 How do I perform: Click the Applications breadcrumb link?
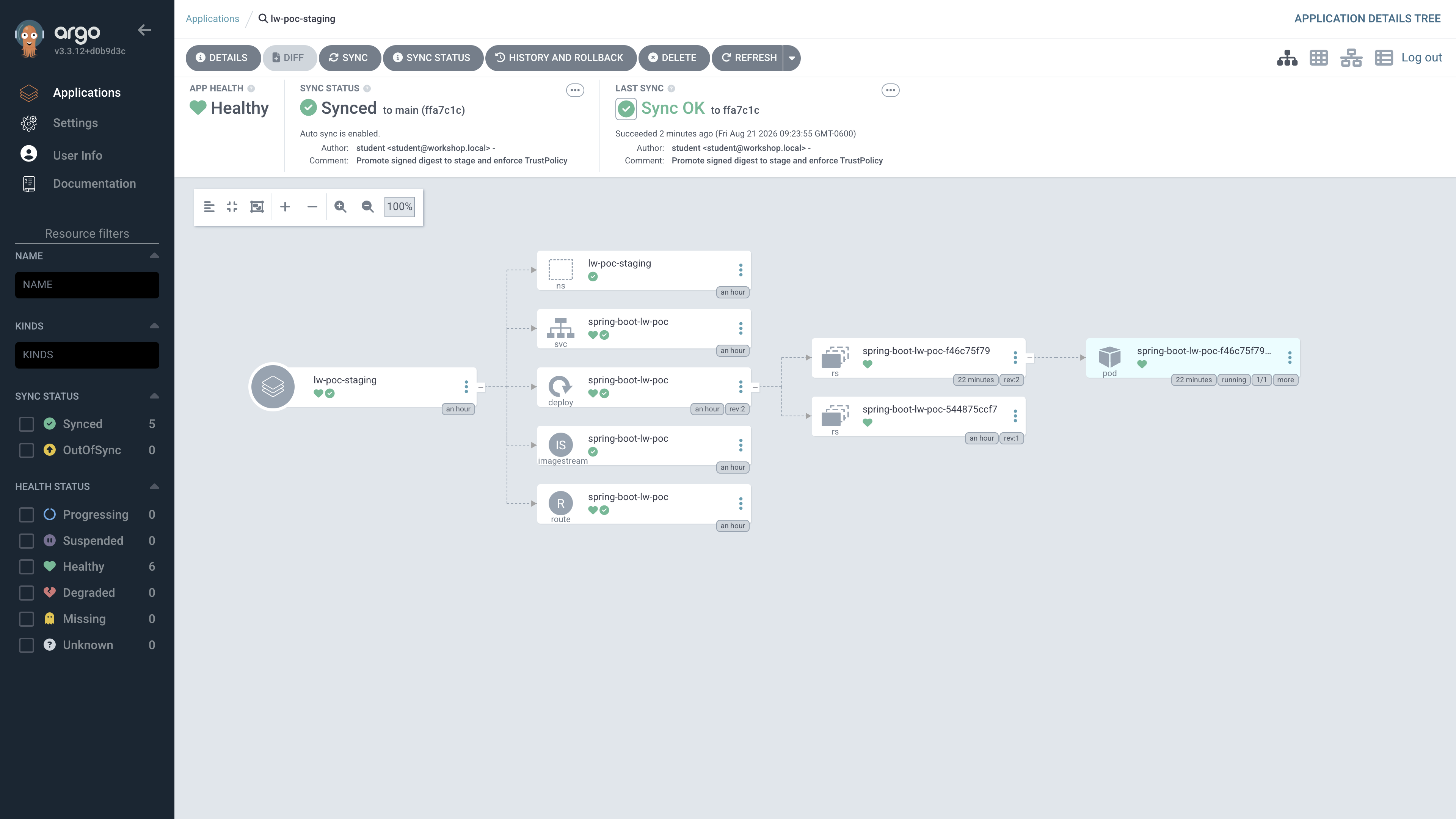coord(212,19)
